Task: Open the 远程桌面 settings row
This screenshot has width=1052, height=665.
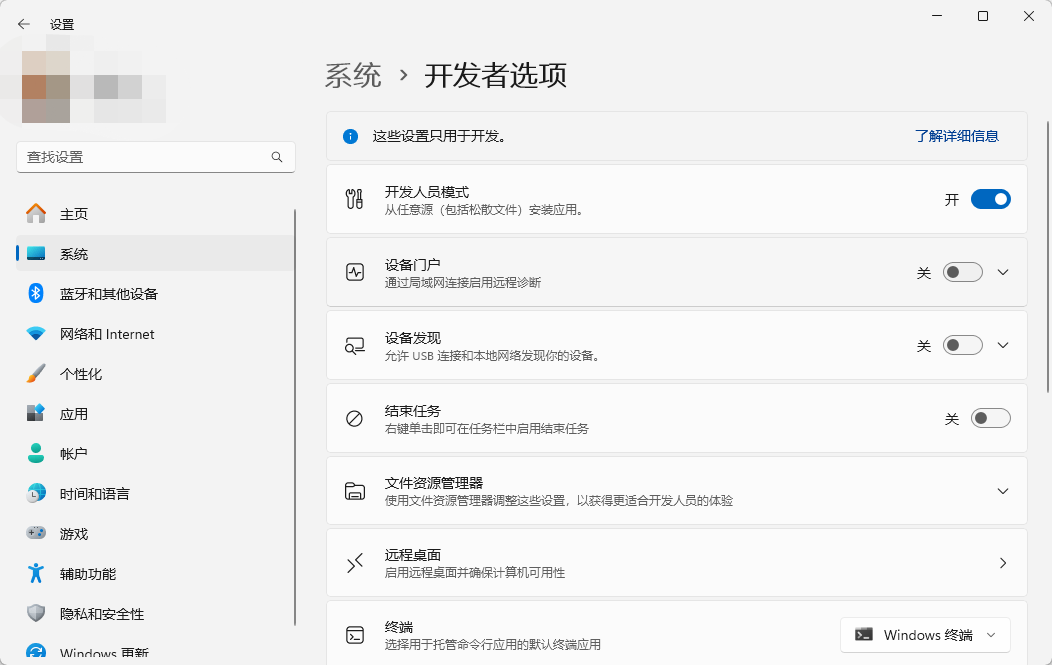Action: [x=676, y=563]
